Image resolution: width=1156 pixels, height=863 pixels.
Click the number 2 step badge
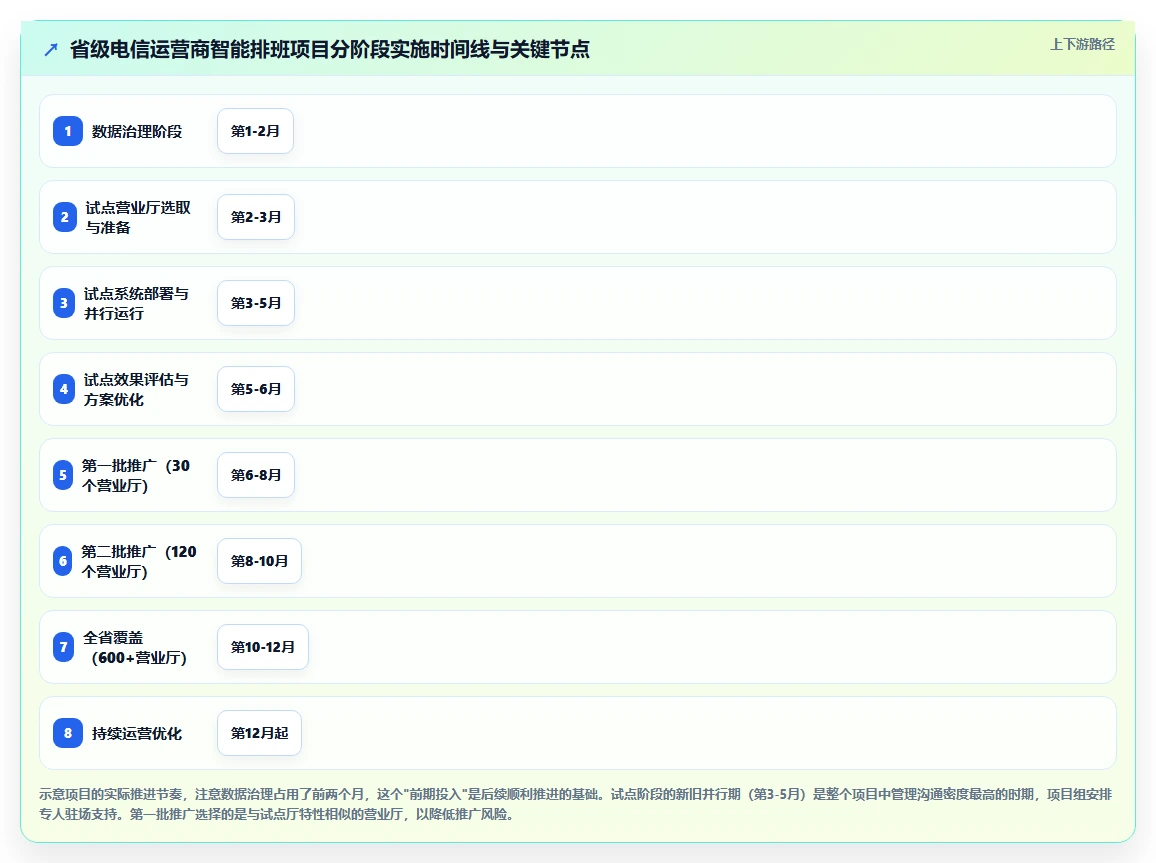[65, 217]
